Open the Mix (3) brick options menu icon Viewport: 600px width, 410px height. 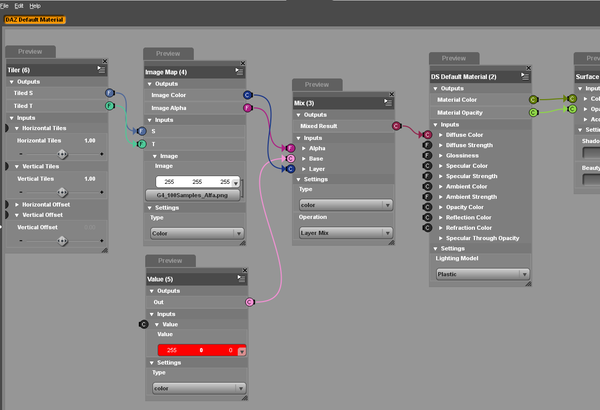click(388, 102)
